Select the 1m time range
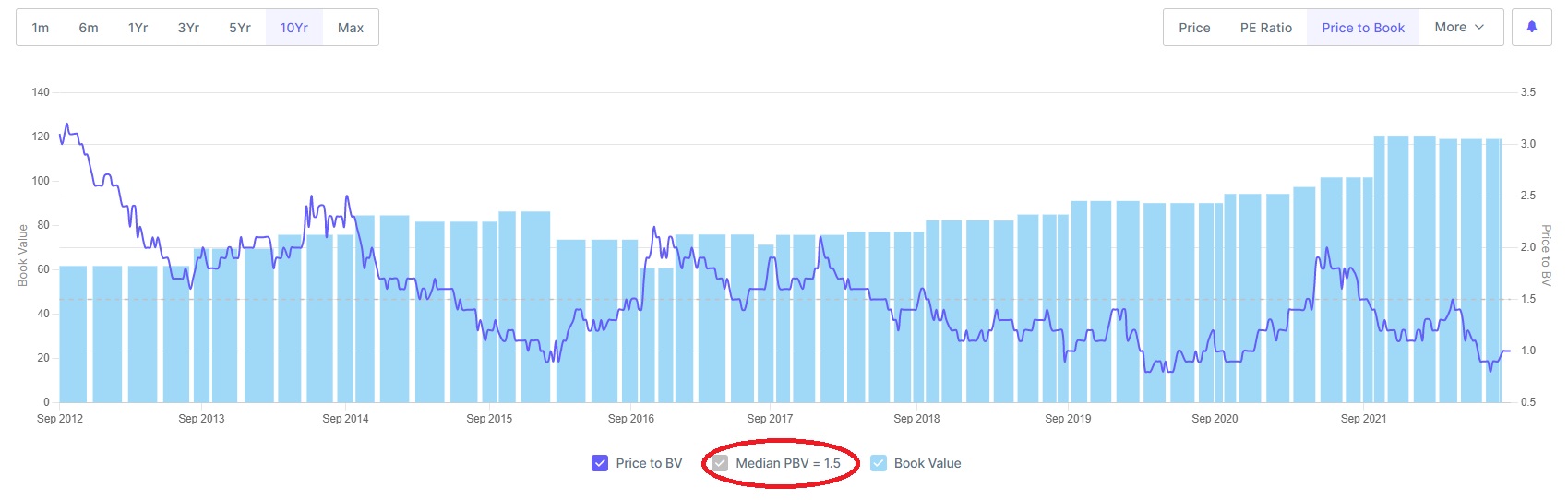The height and width of the screenshot is (500, 1568). click(x=41, y=28)
